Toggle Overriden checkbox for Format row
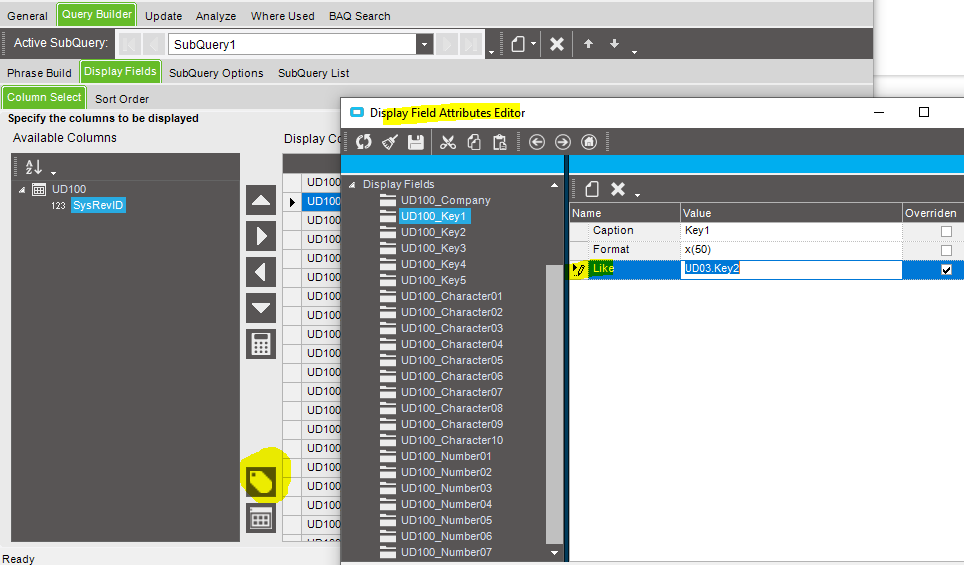964x565 pixels. 946,250
